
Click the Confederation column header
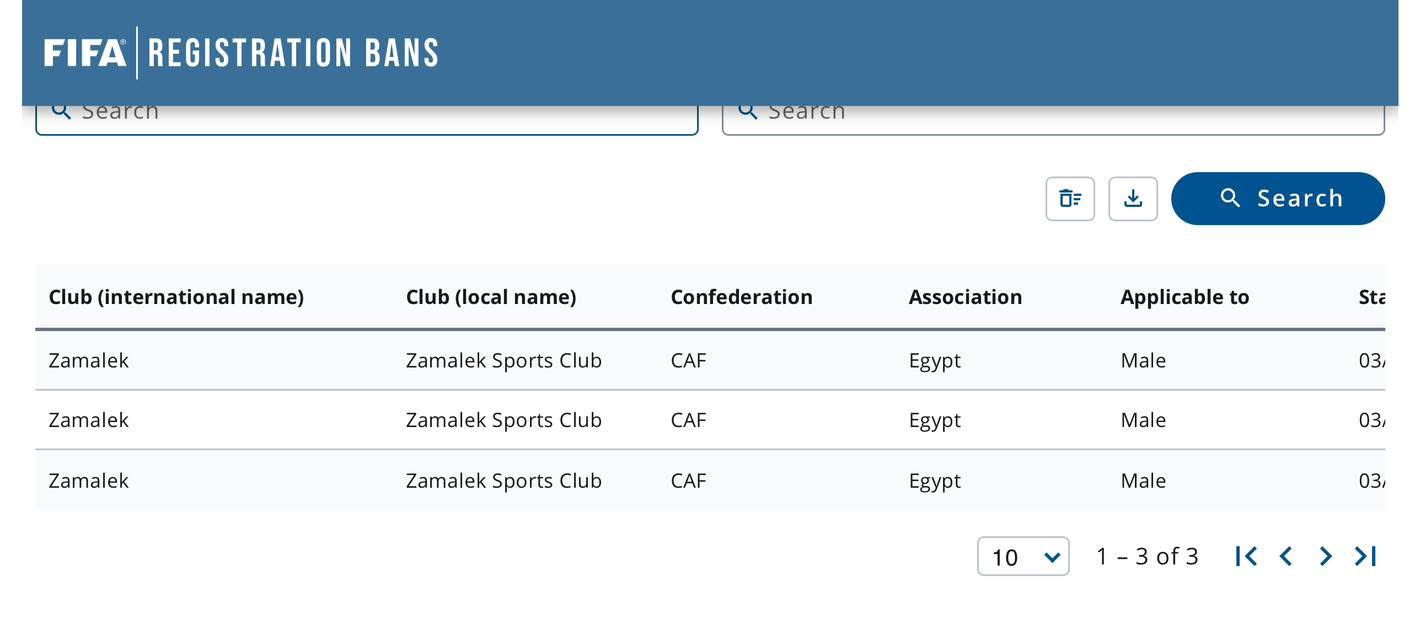click(x=741, y=297)
